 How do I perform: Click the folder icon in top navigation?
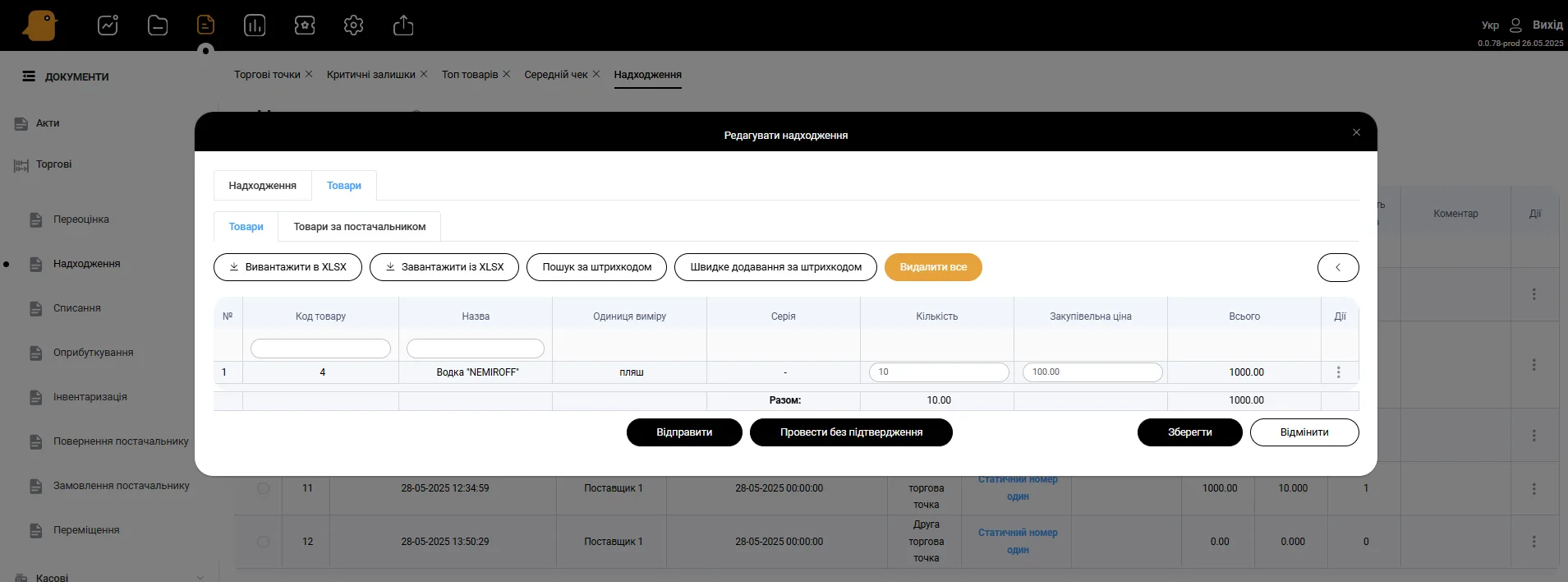(x=158, y=25)
